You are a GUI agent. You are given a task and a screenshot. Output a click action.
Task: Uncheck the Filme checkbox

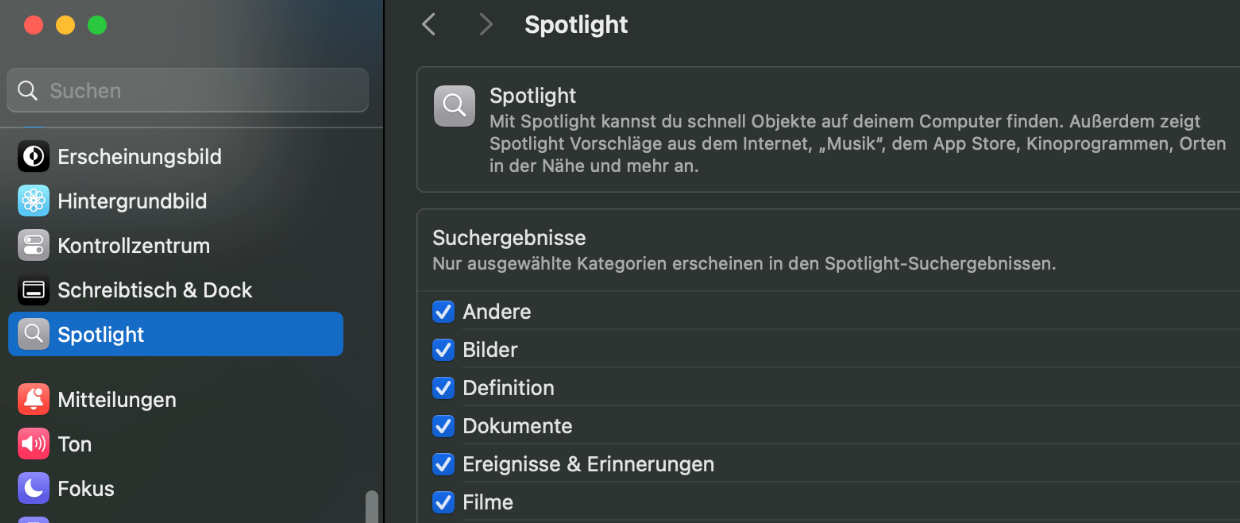coord(443,502)
